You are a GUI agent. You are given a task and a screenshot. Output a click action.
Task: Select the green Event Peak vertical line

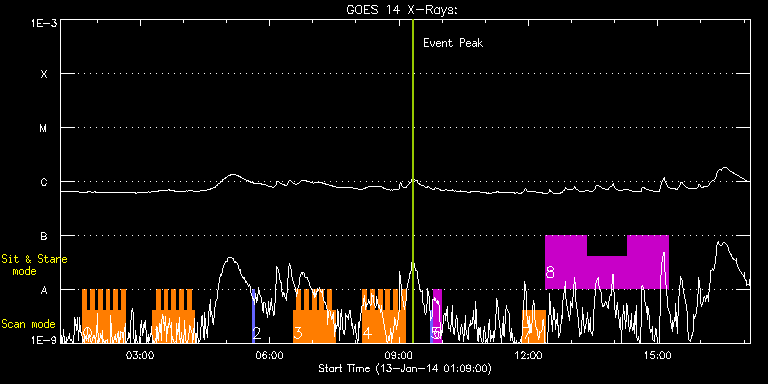[x=413, y=181]
